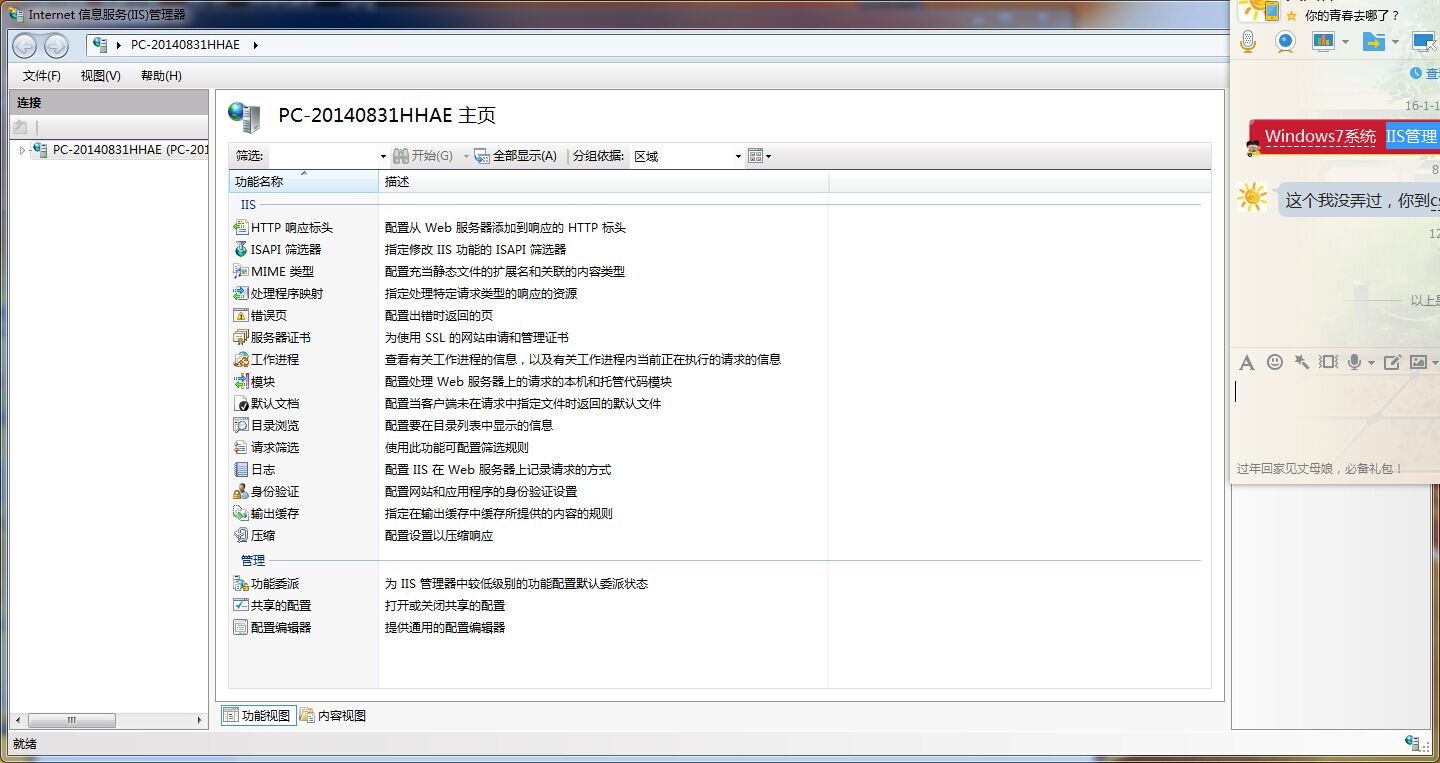Click the Windows7系统 highlighted chat message
This screenshot has height=763, width=1440.
pyautogui.click(x=1320, y=137)
